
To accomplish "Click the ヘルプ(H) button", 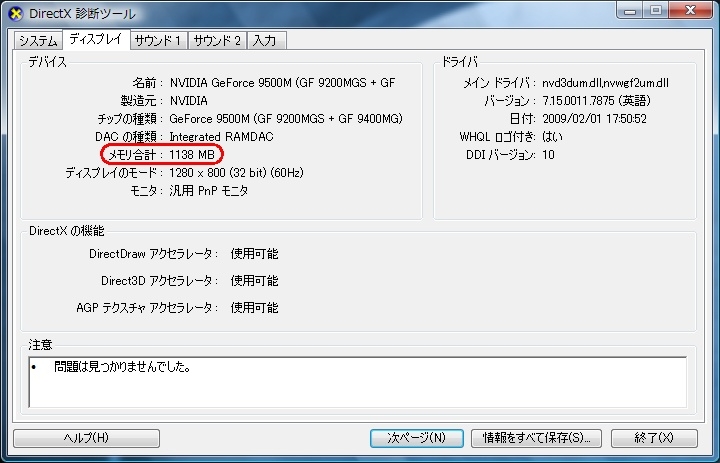I will pyautogui.click(x=86, y=438).
